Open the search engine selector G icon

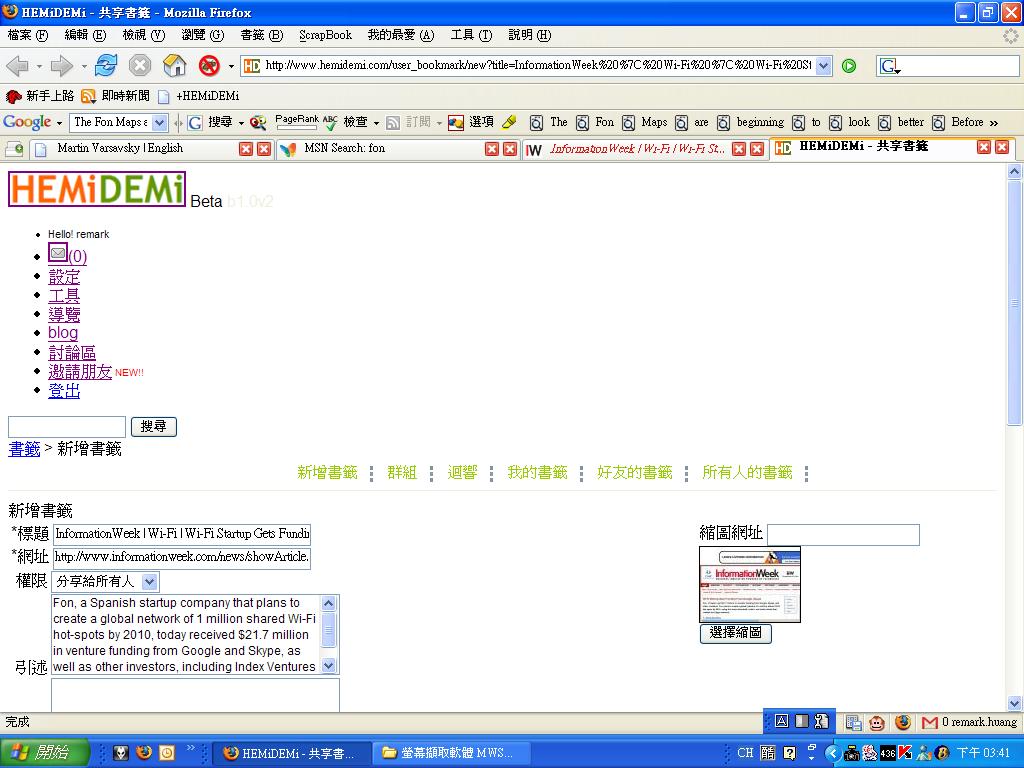pyautogui.click(x=889, y=66)
